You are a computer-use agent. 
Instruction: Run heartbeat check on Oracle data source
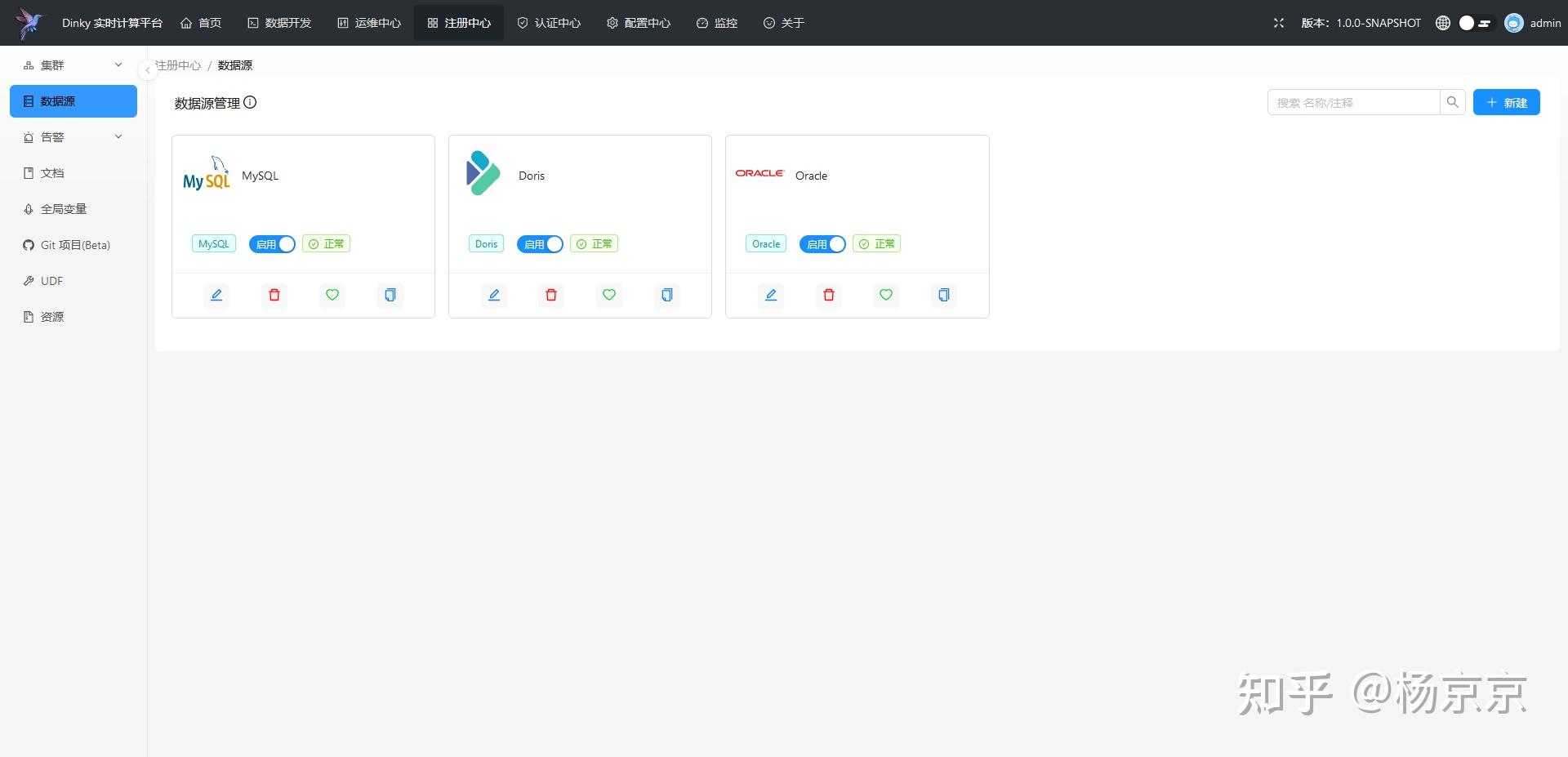click(885, 295)
